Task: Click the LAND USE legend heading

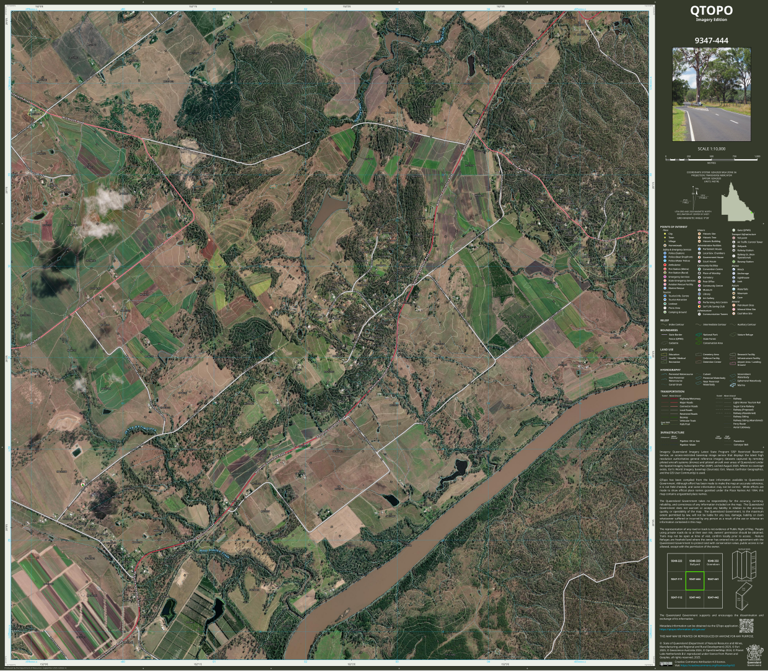Action: (667, 349)
